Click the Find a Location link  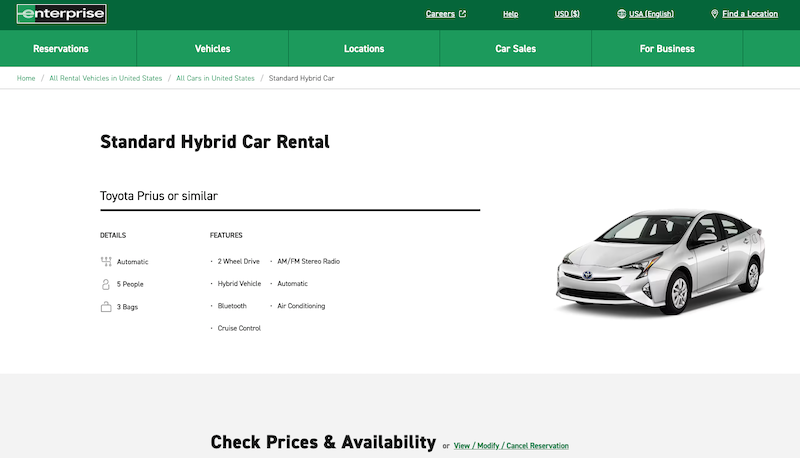pos(750,14)
